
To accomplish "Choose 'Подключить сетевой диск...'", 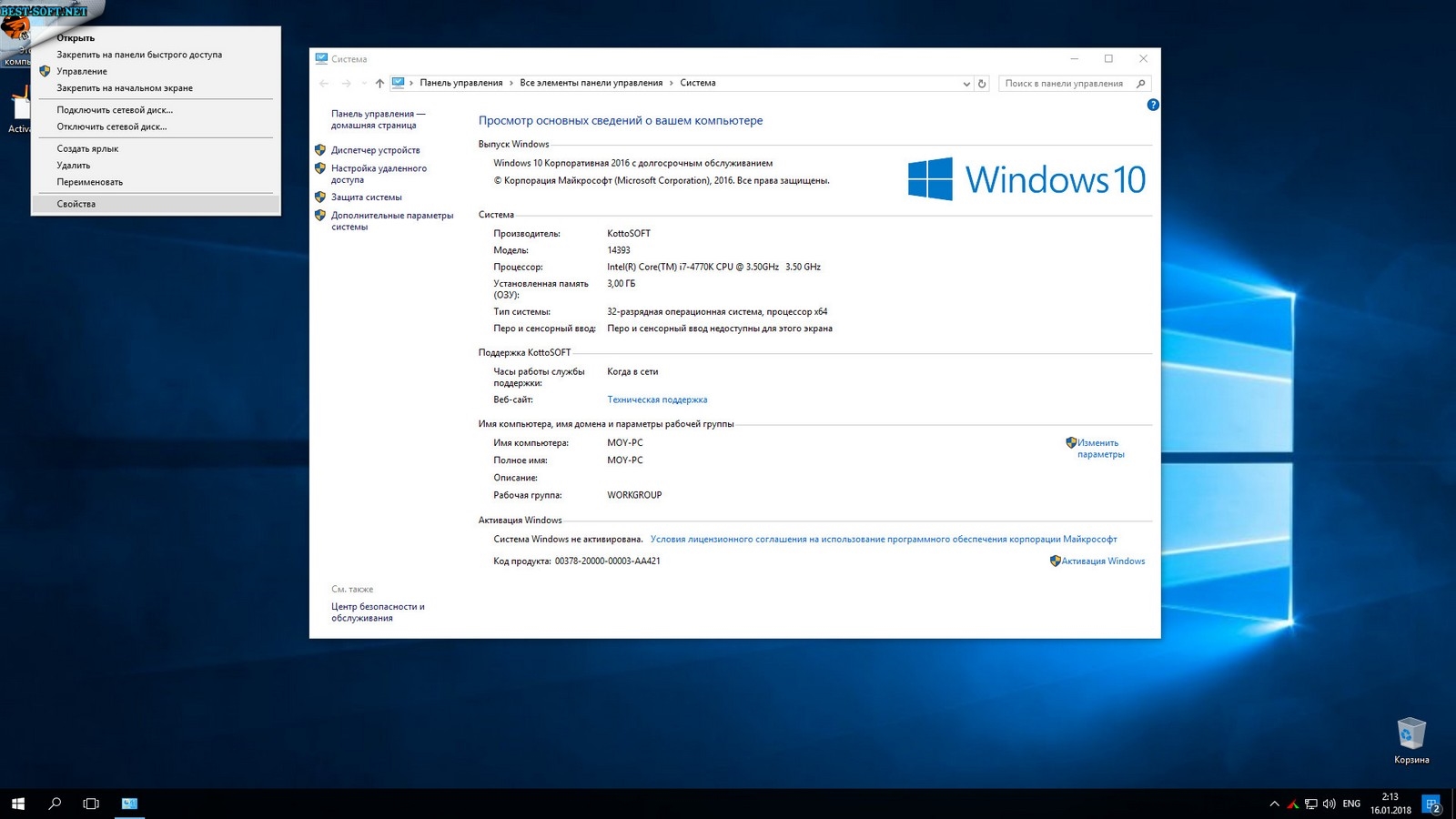I will [156, 110].
